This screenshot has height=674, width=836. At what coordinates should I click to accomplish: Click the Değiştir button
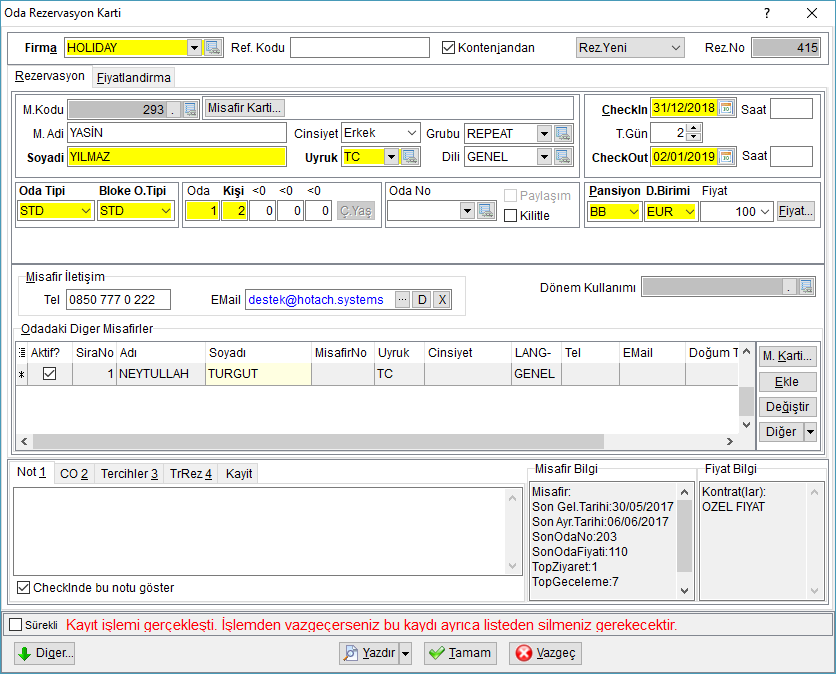787,407
